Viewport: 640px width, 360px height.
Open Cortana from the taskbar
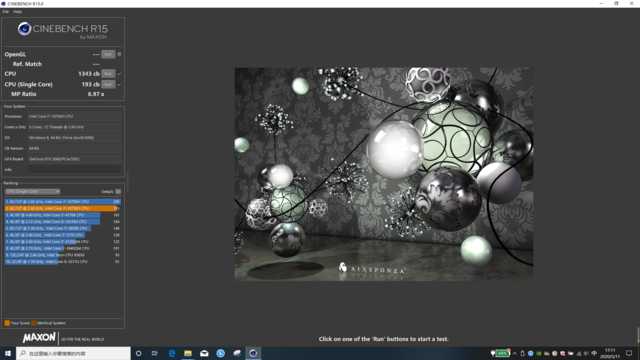tap(139, 353)
